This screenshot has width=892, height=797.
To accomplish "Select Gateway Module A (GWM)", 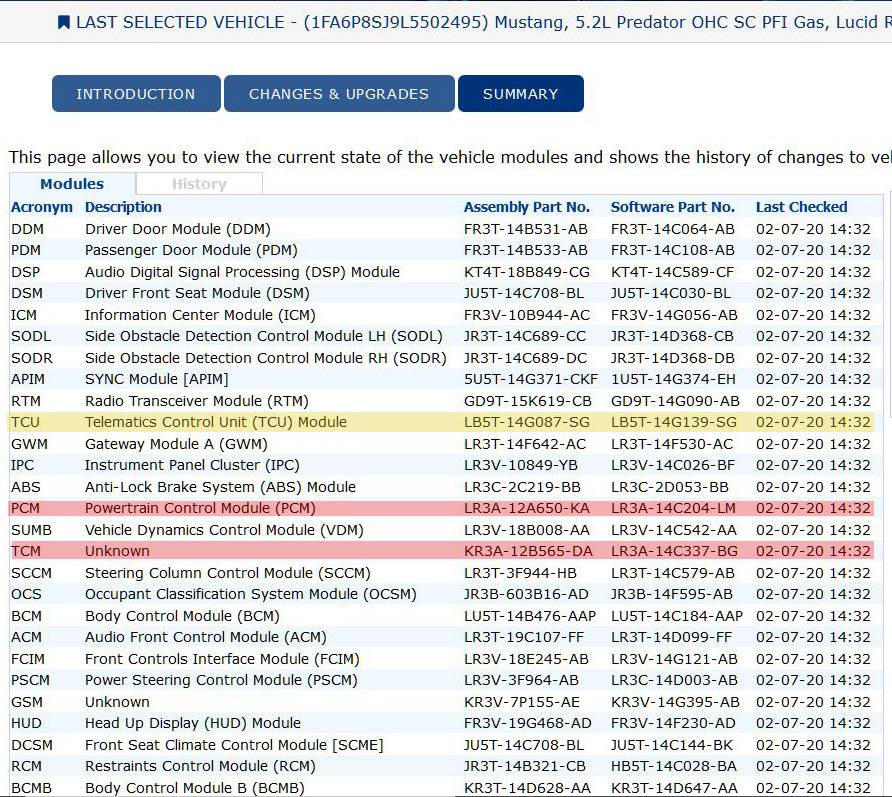I will [x=176, y=444].
